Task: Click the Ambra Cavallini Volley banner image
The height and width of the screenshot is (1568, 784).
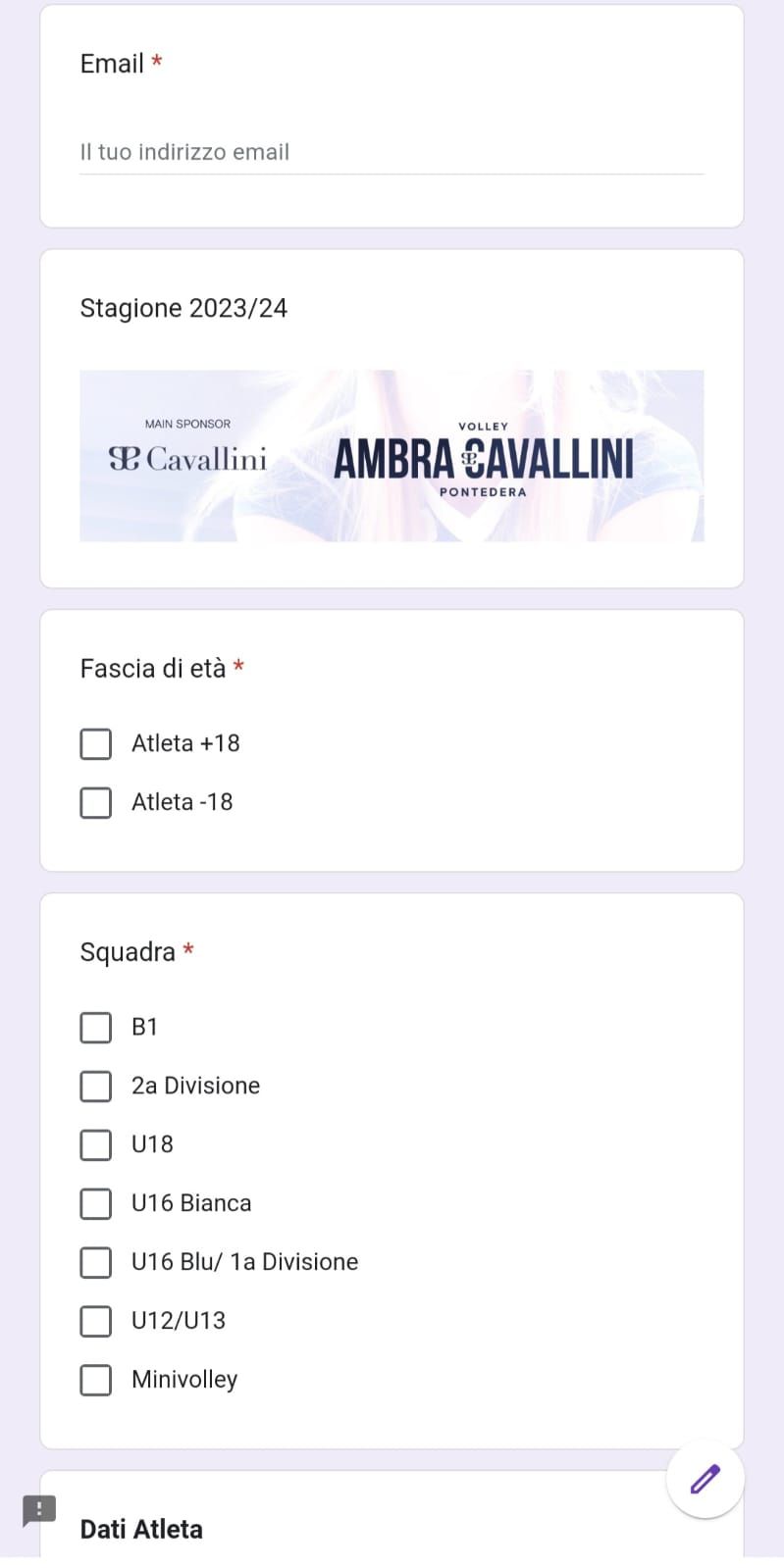Action: pos(392,456)
